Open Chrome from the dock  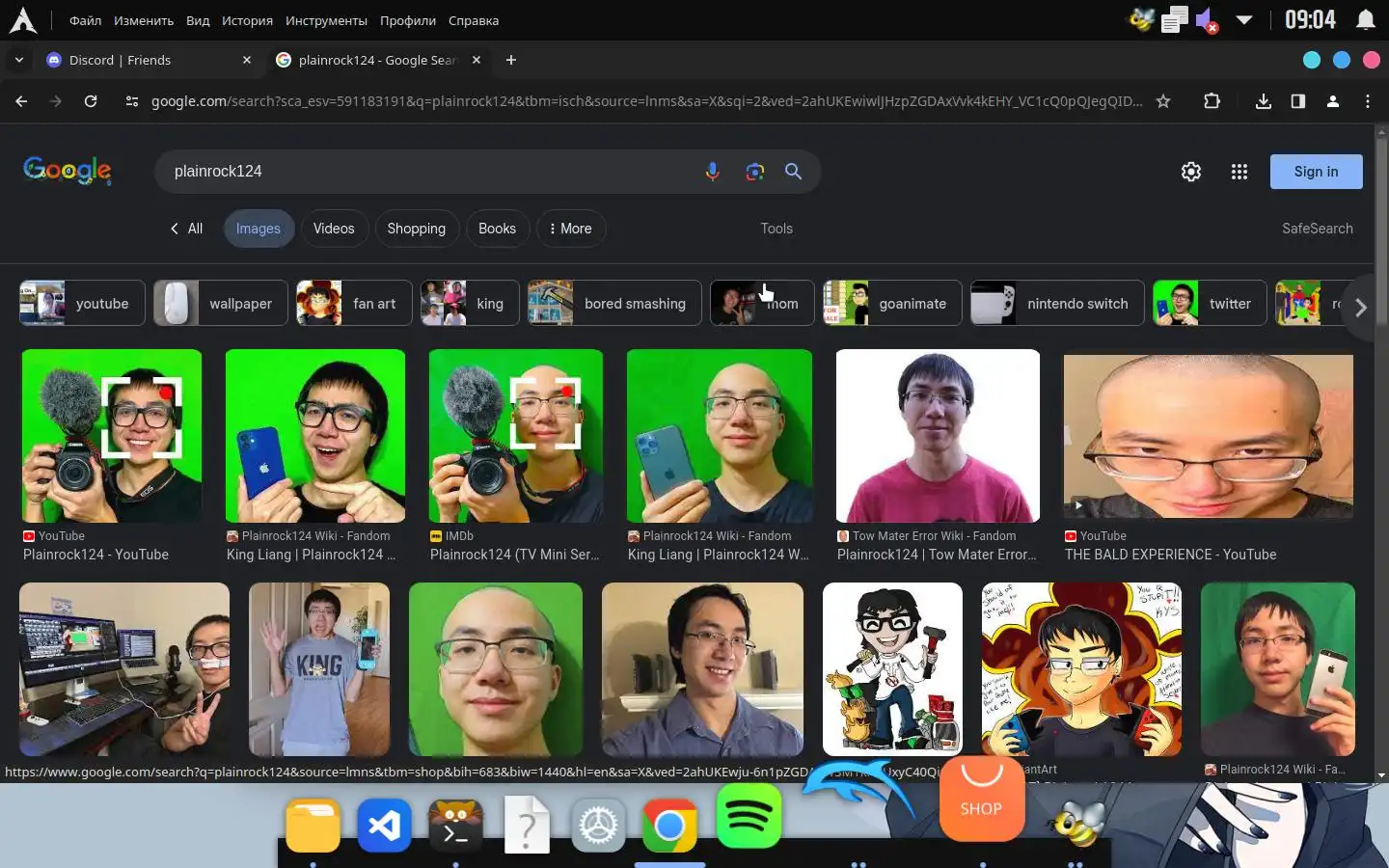[x=669, y=826]
